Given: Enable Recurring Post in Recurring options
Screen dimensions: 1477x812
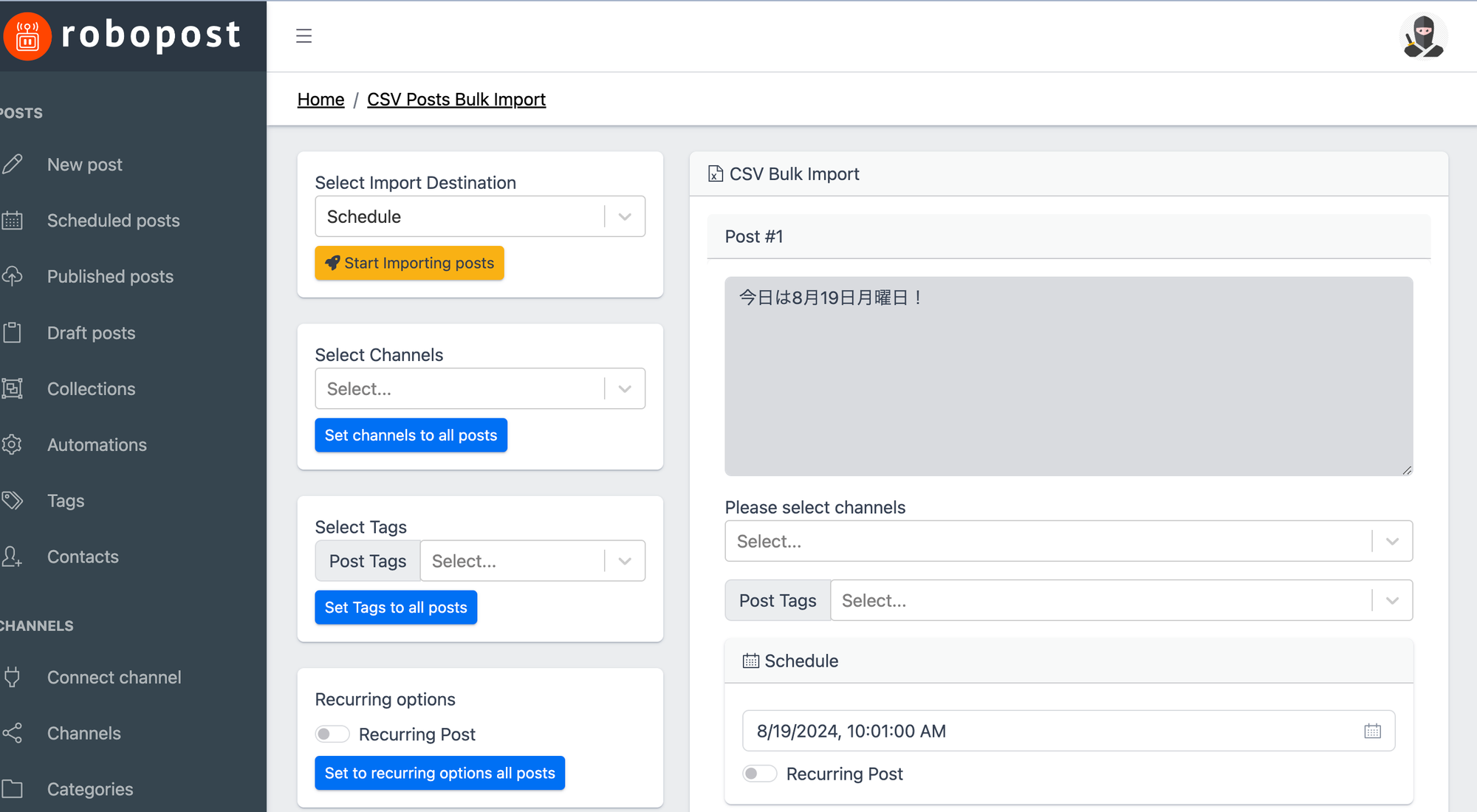Looking at the screenshot, I should [332, 734].
